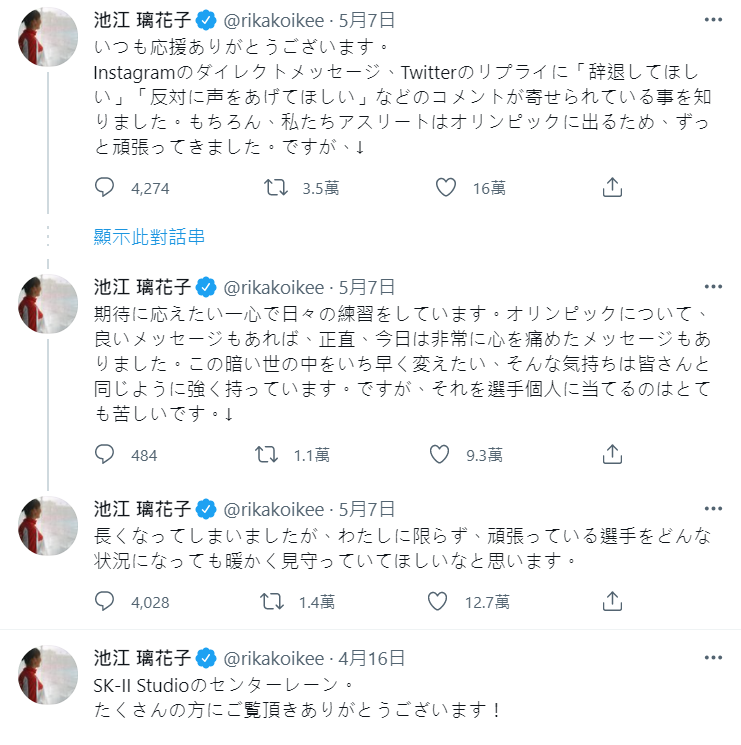Like the tweet with 12.7萬 likes
Screen dimensions: 741x745
(437, 602)
